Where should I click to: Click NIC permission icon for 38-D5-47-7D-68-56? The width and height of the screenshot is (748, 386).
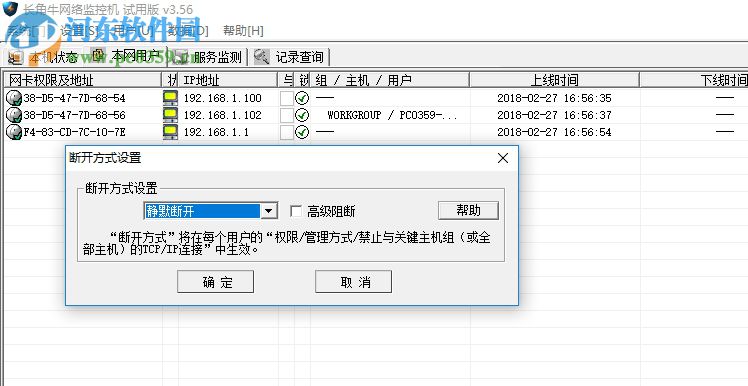(14, 115)
